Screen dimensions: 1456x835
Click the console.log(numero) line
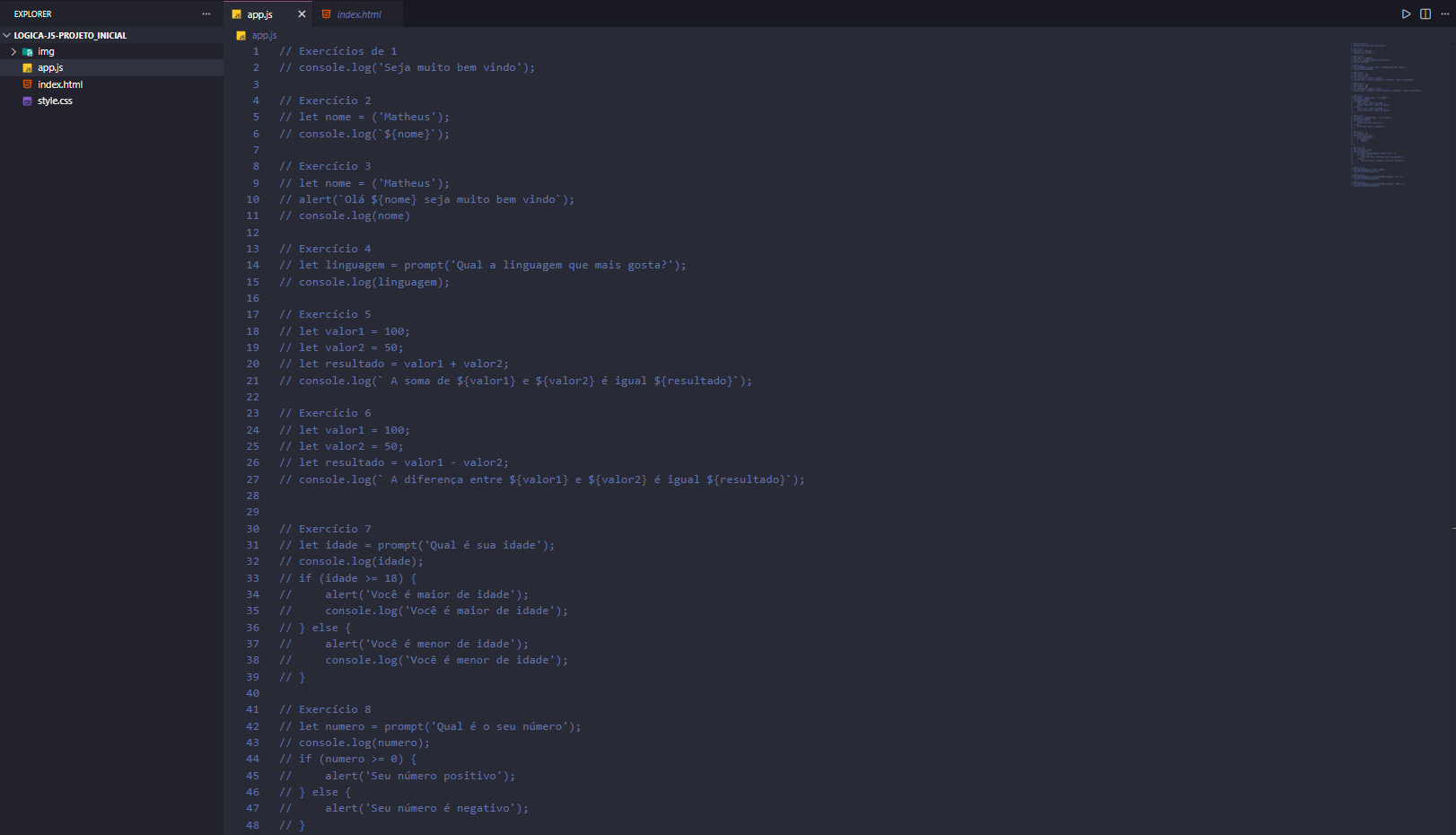[x=355, y=743]
